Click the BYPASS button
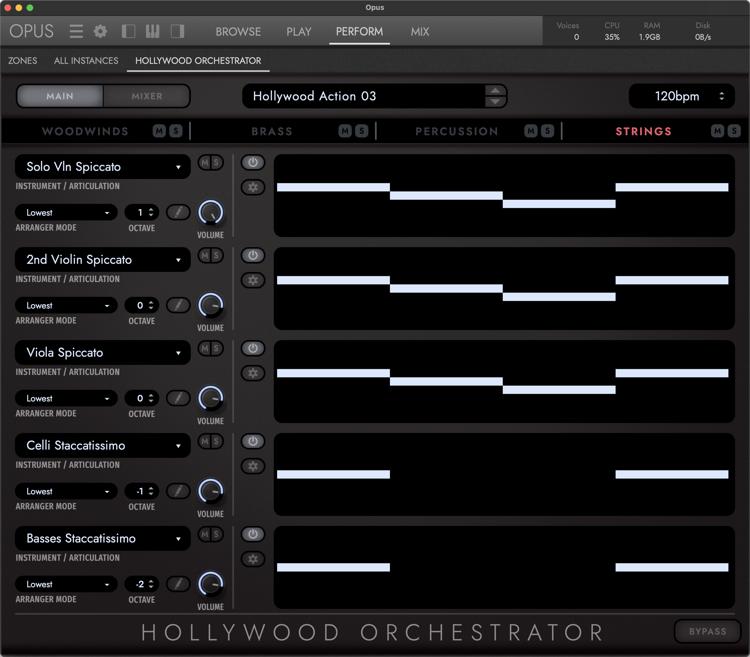 pyautogui.click(x=707, y=632)
